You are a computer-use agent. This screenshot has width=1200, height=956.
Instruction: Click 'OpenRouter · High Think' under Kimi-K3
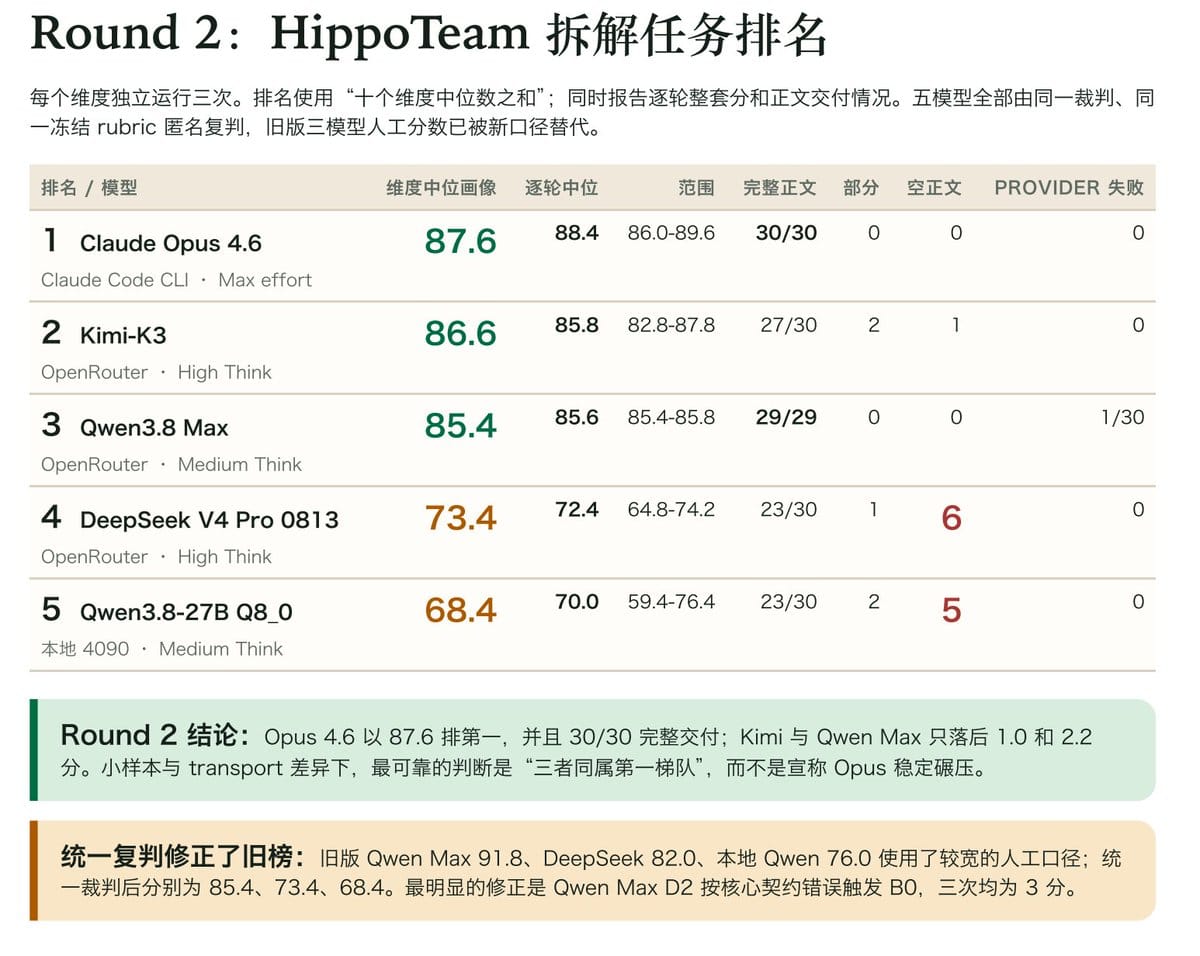pyautogui.click(x=156, y=372)
